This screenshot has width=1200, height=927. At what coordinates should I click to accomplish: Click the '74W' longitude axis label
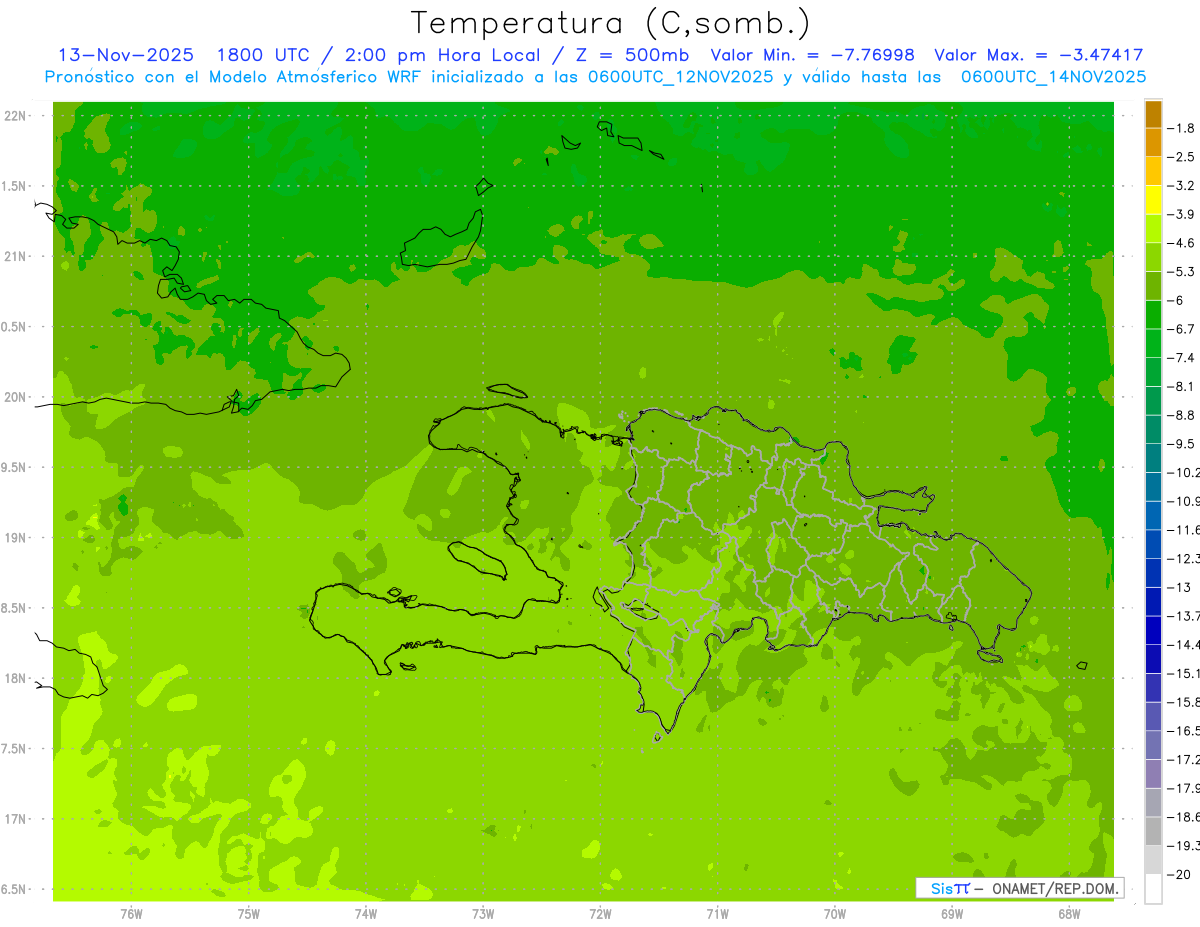366,913
